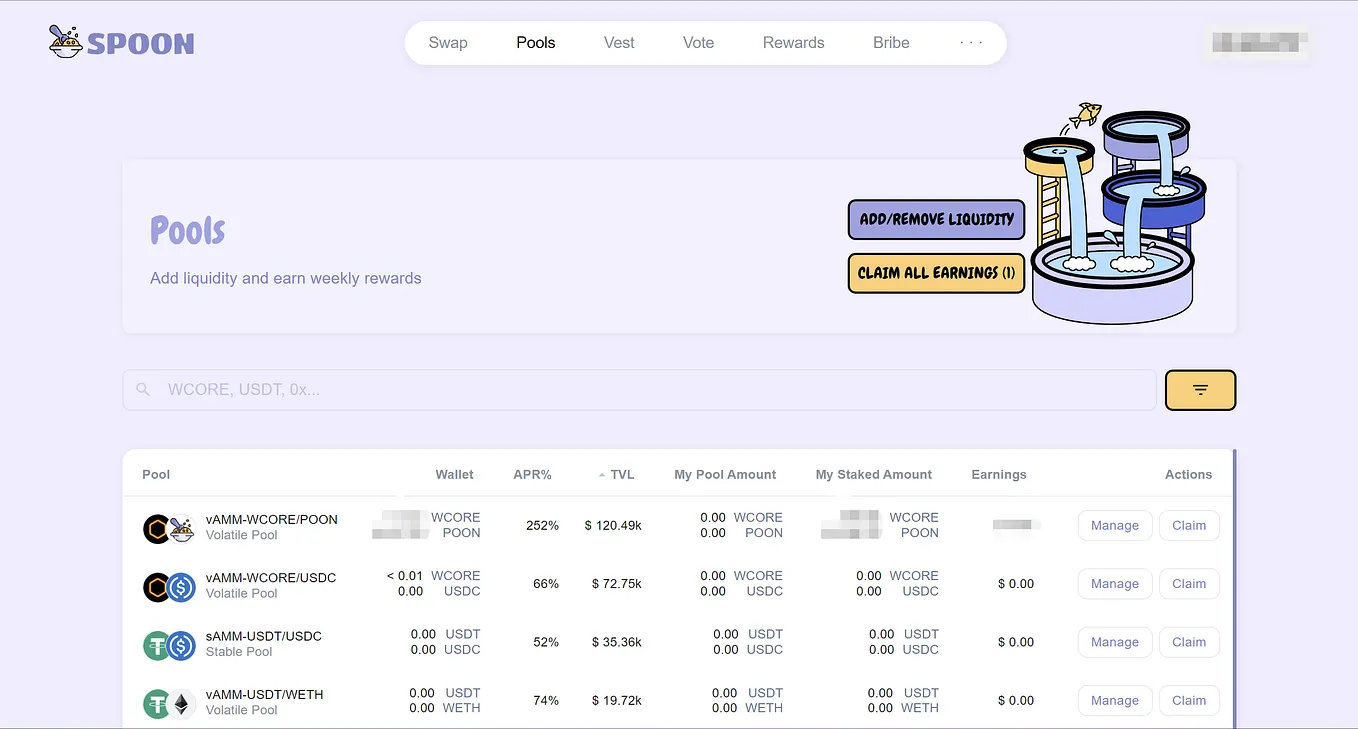Click the Earnings column header

pyautogui.click(x=999, y=475)
